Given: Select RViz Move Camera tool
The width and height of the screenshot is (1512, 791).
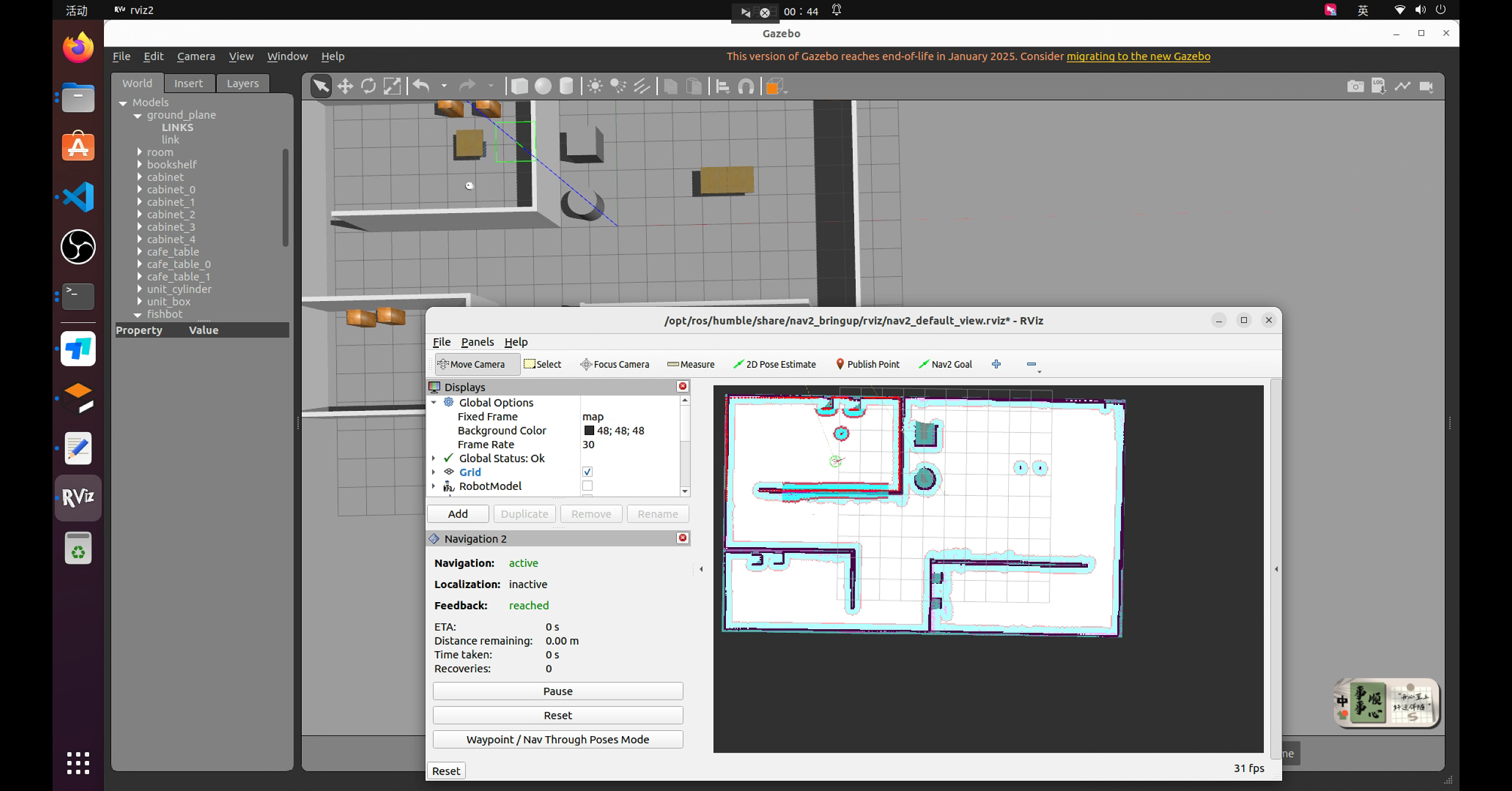Looking at the screenshot, I should click(478, 364).
